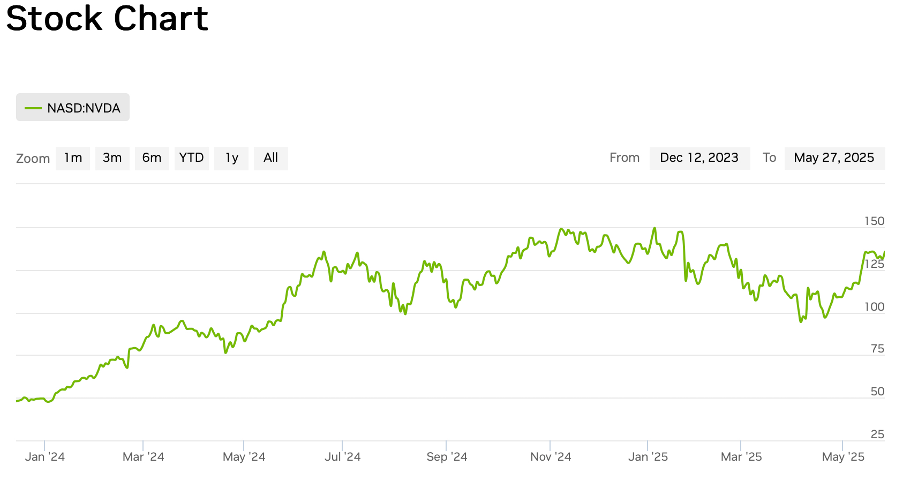Select the All zoom range
The image size is (904, 480).
pos(270,158)
